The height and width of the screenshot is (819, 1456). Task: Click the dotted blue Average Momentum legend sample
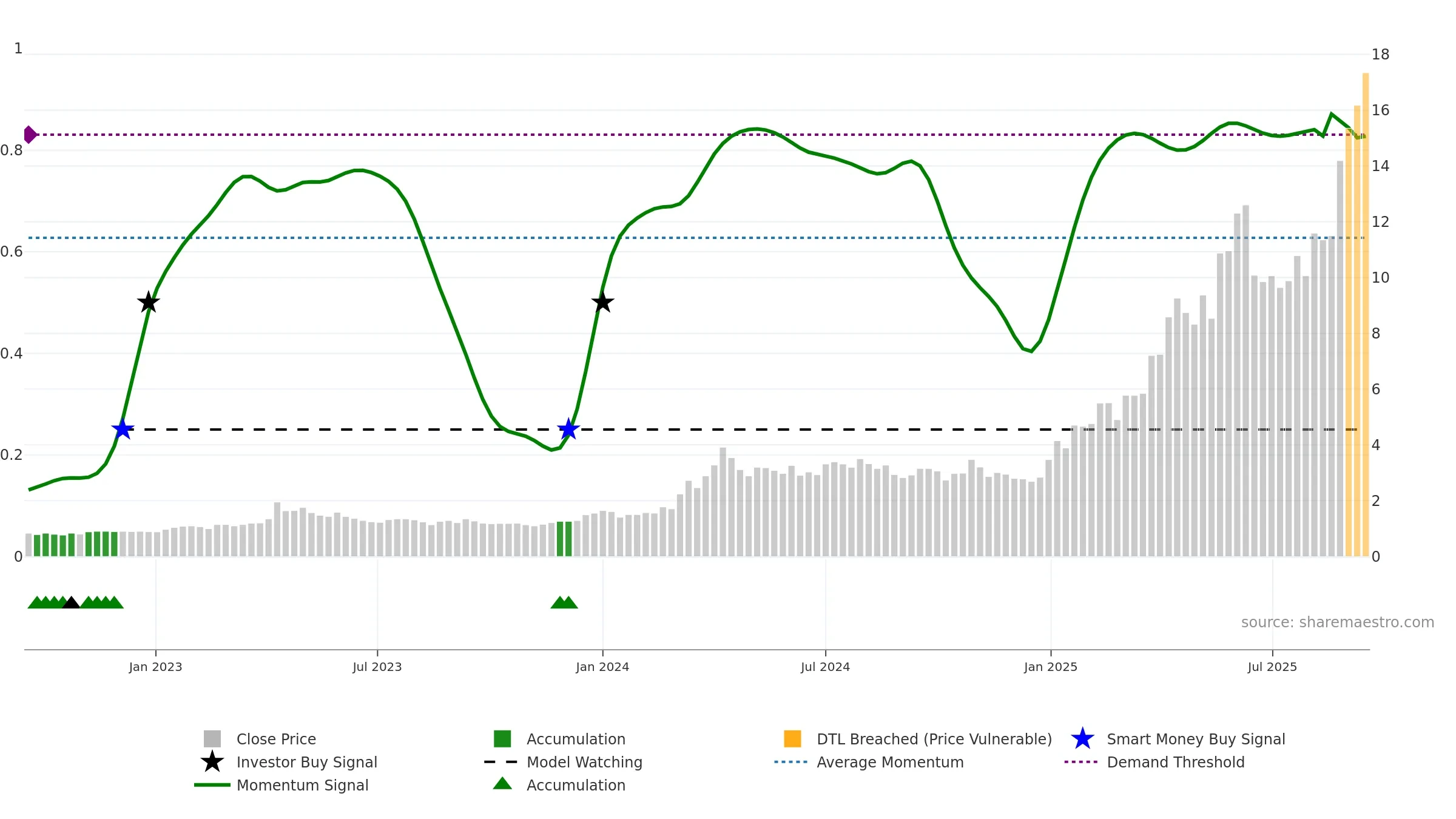791,762
